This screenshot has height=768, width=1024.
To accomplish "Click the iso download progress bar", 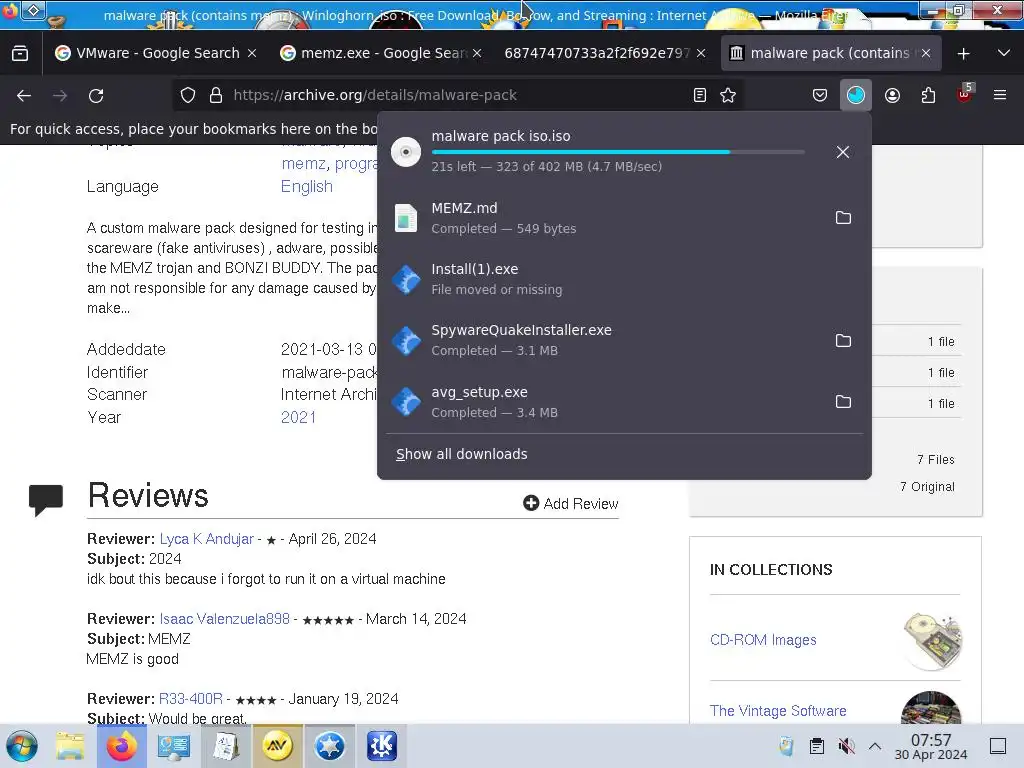I will pos(618,152).
